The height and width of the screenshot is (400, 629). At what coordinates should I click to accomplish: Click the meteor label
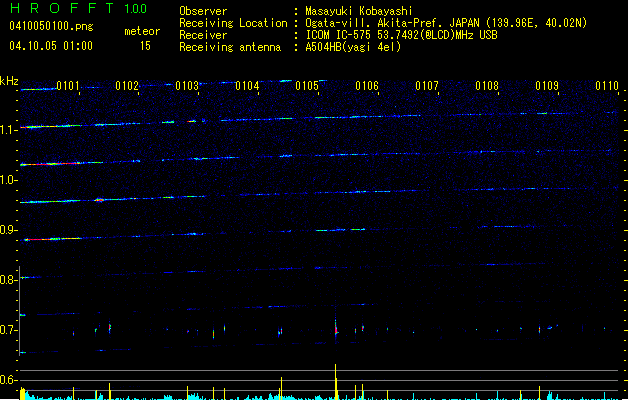[142, 31]
